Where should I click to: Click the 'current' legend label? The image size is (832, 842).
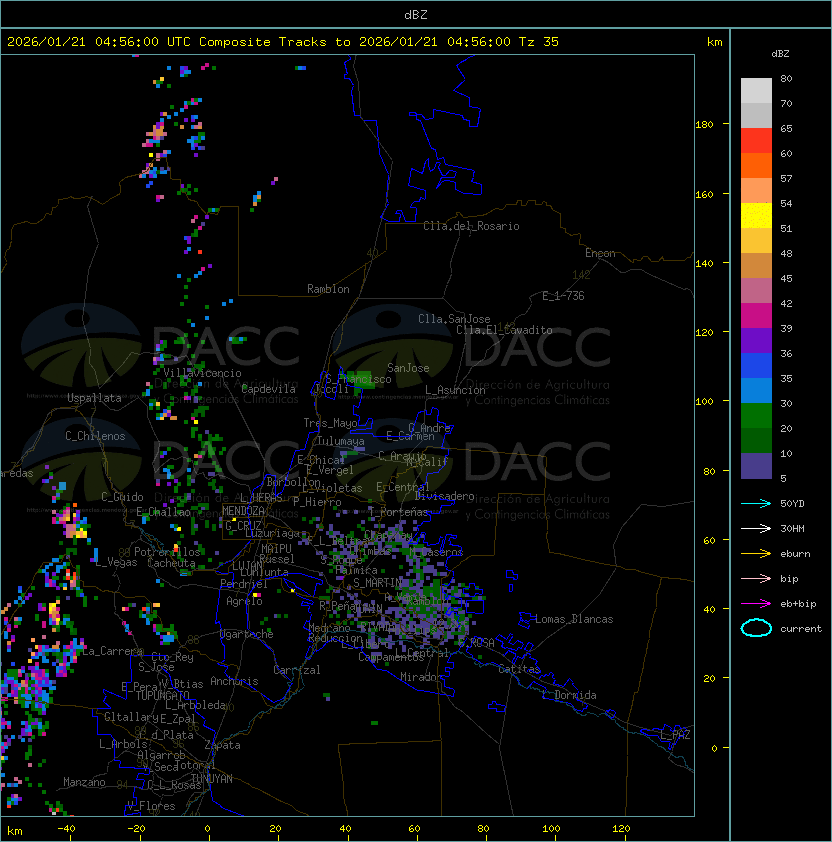(x=801, y=629)
